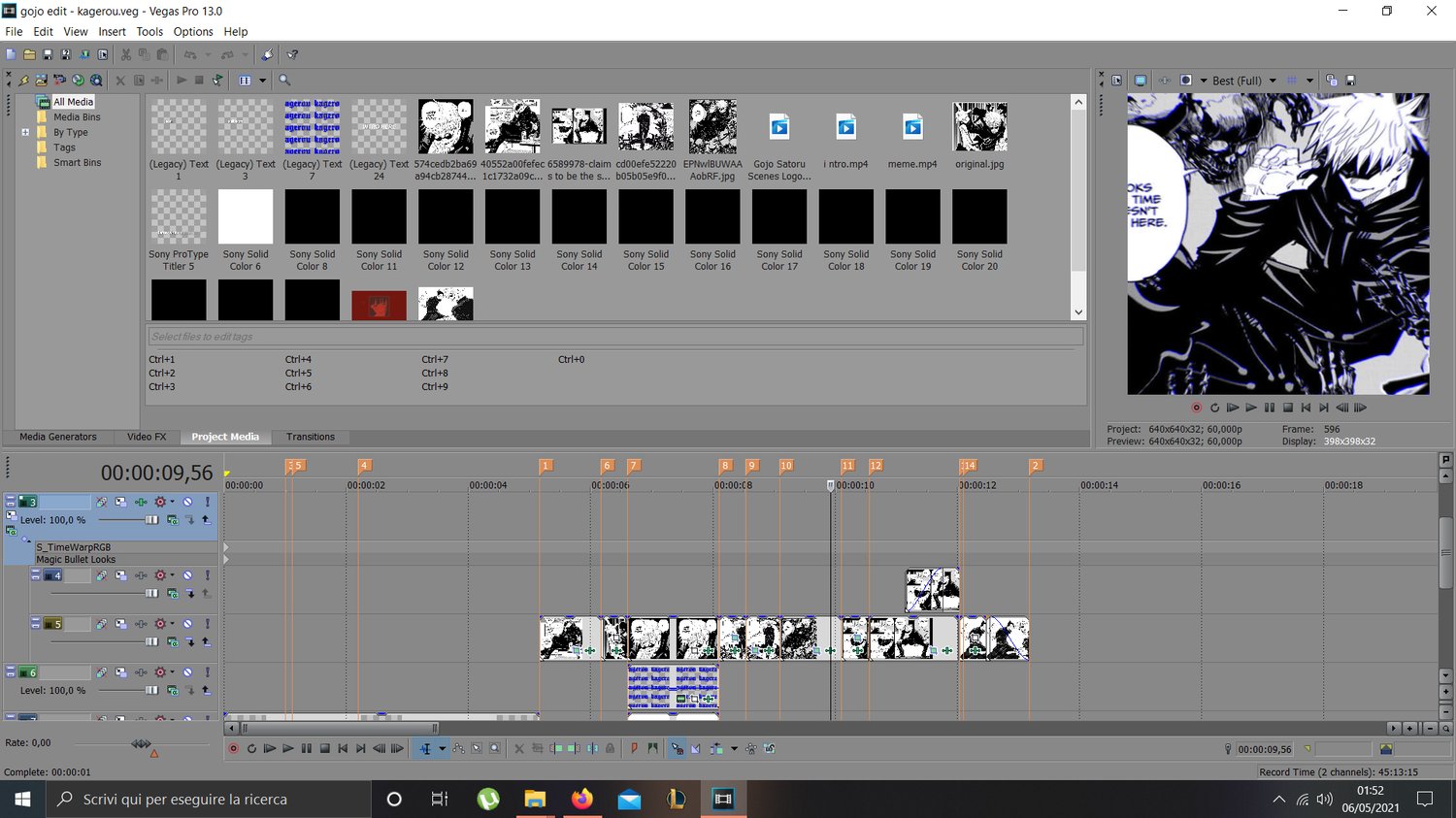Viewport: 1456px width, 818px height.
Task: Click the Open project folder icon
Action: 29,55
